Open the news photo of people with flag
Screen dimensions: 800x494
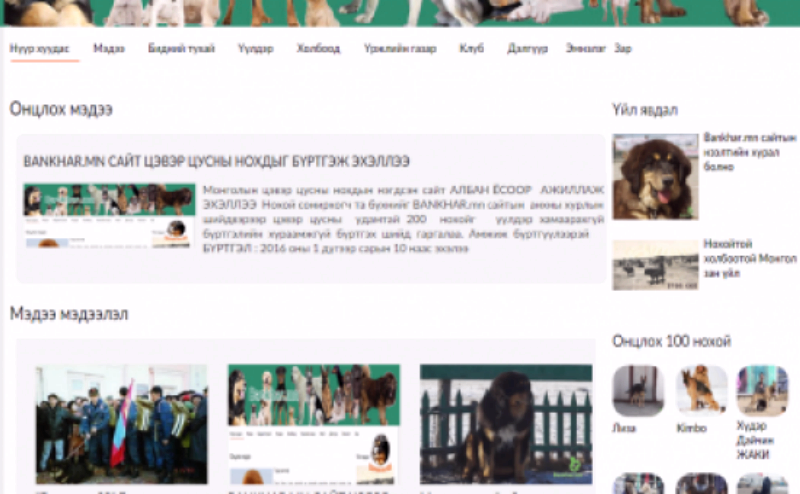121,424
